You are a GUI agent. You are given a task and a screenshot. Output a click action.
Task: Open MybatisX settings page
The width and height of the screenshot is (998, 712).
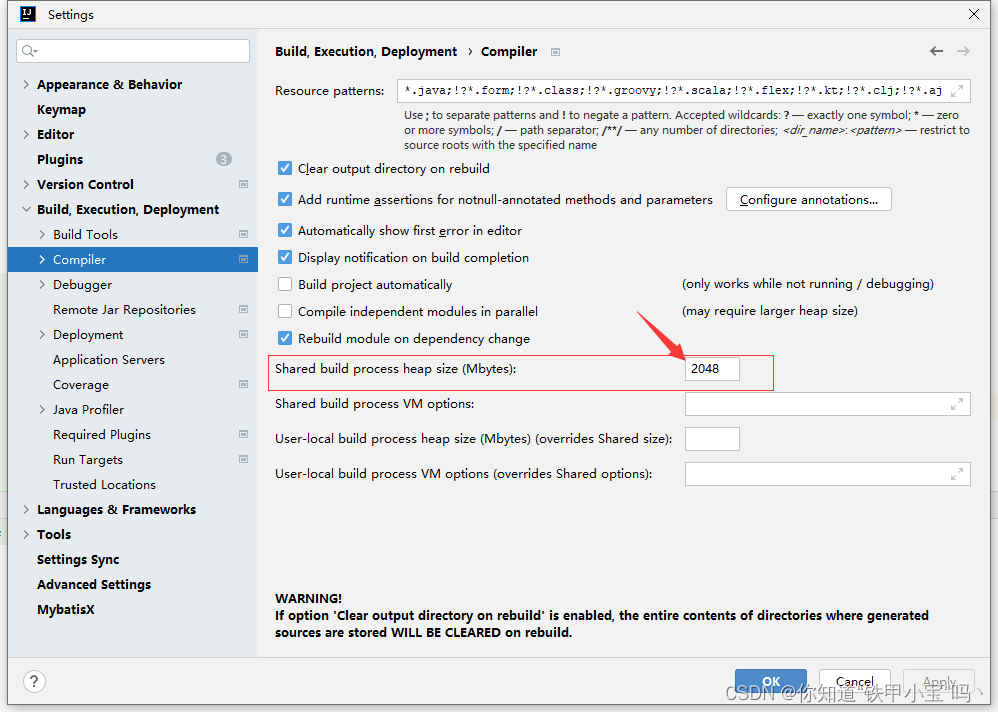tap(66, 610)
